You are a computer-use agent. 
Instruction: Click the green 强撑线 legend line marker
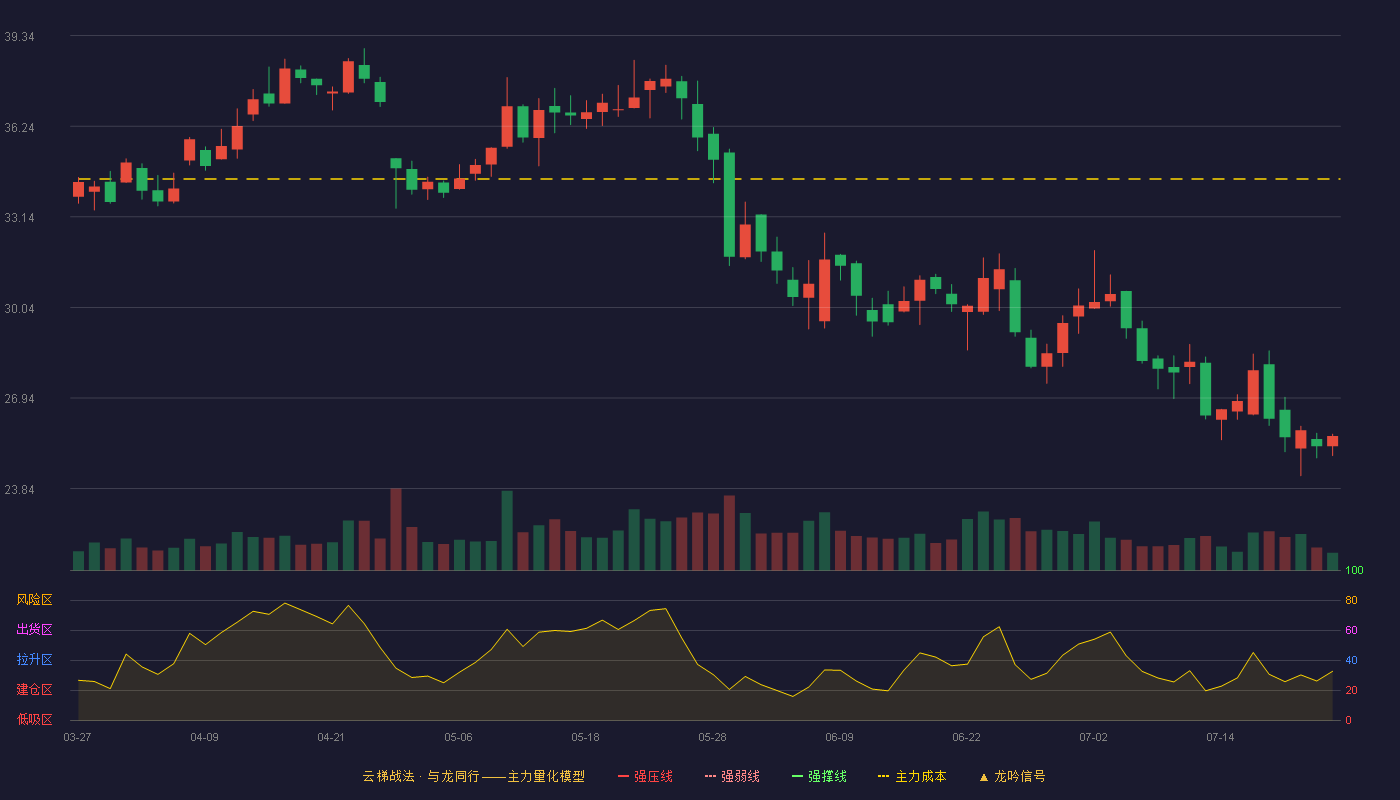click(797, 776)
